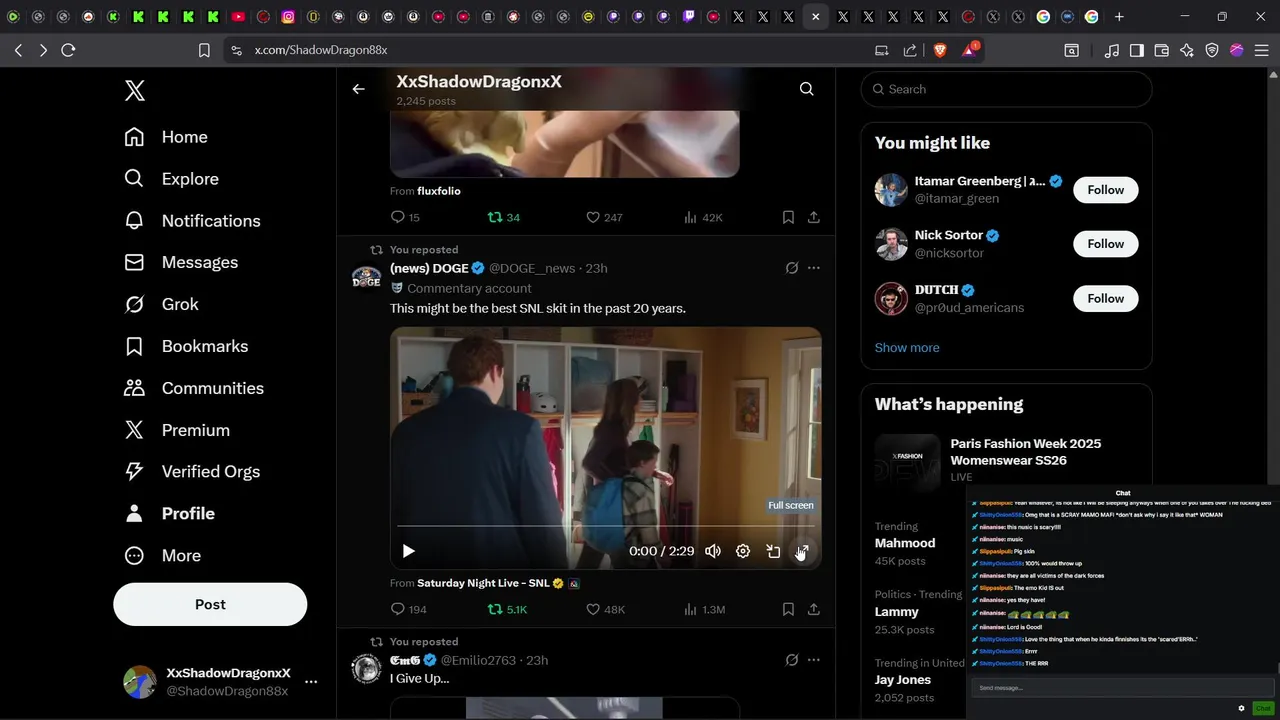
Task: Seek on the video progress bar
Action: point(606,526)
